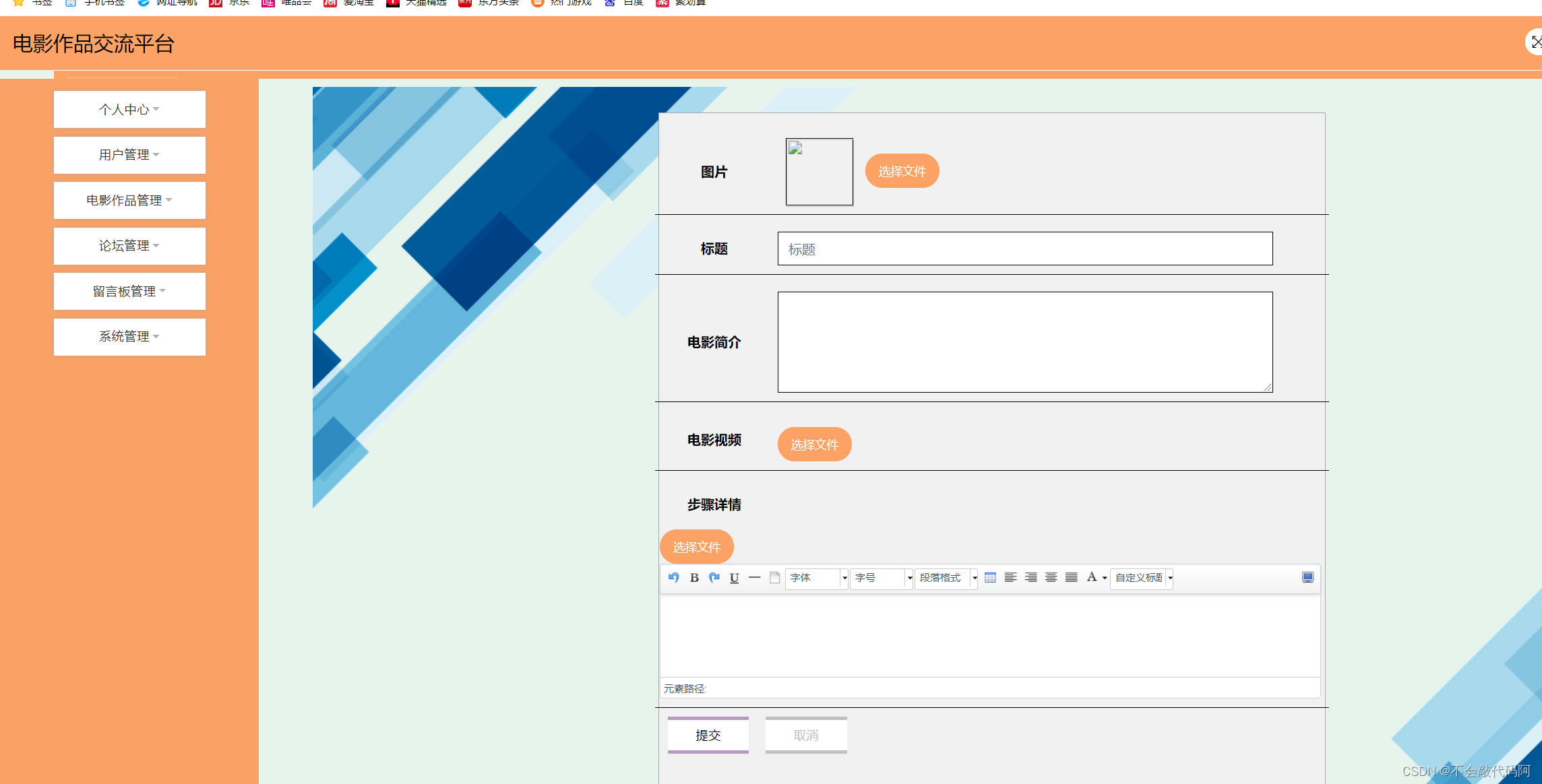The image size is (1542, 784).
Task: Click the 提交 submit button
Action: [708, 735]
